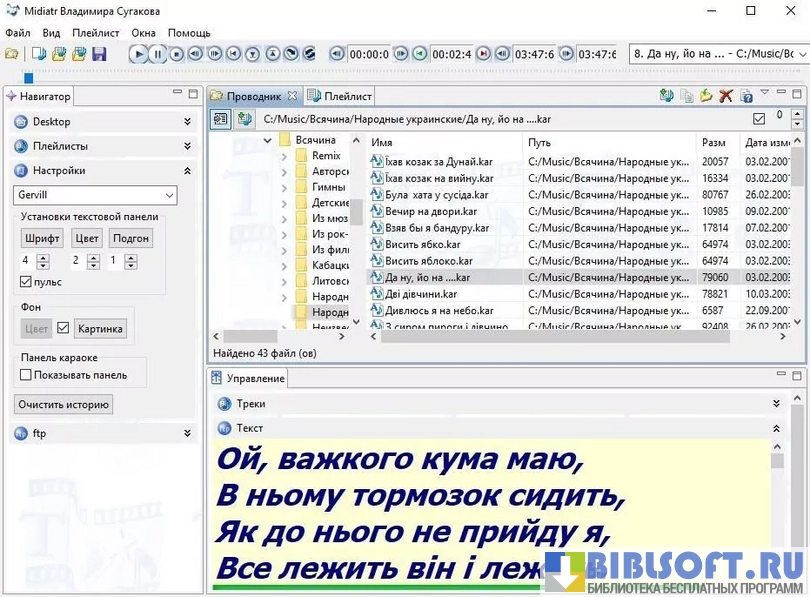Stop playback using the Stop button

click(177, 54)
